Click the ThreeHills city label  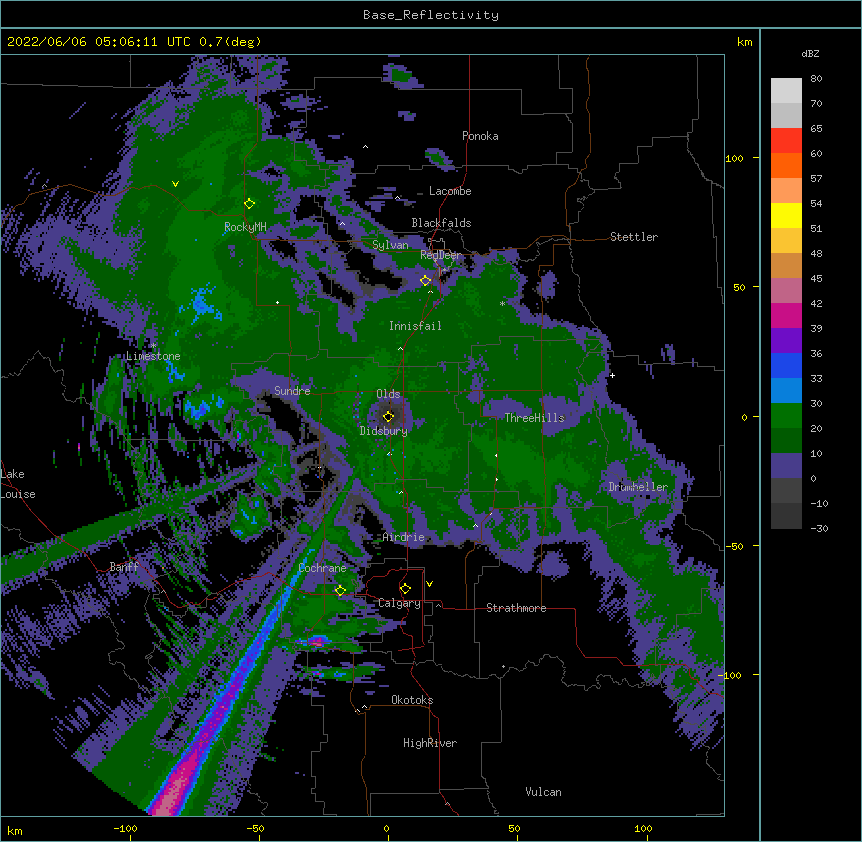click(x=534, y=418)
